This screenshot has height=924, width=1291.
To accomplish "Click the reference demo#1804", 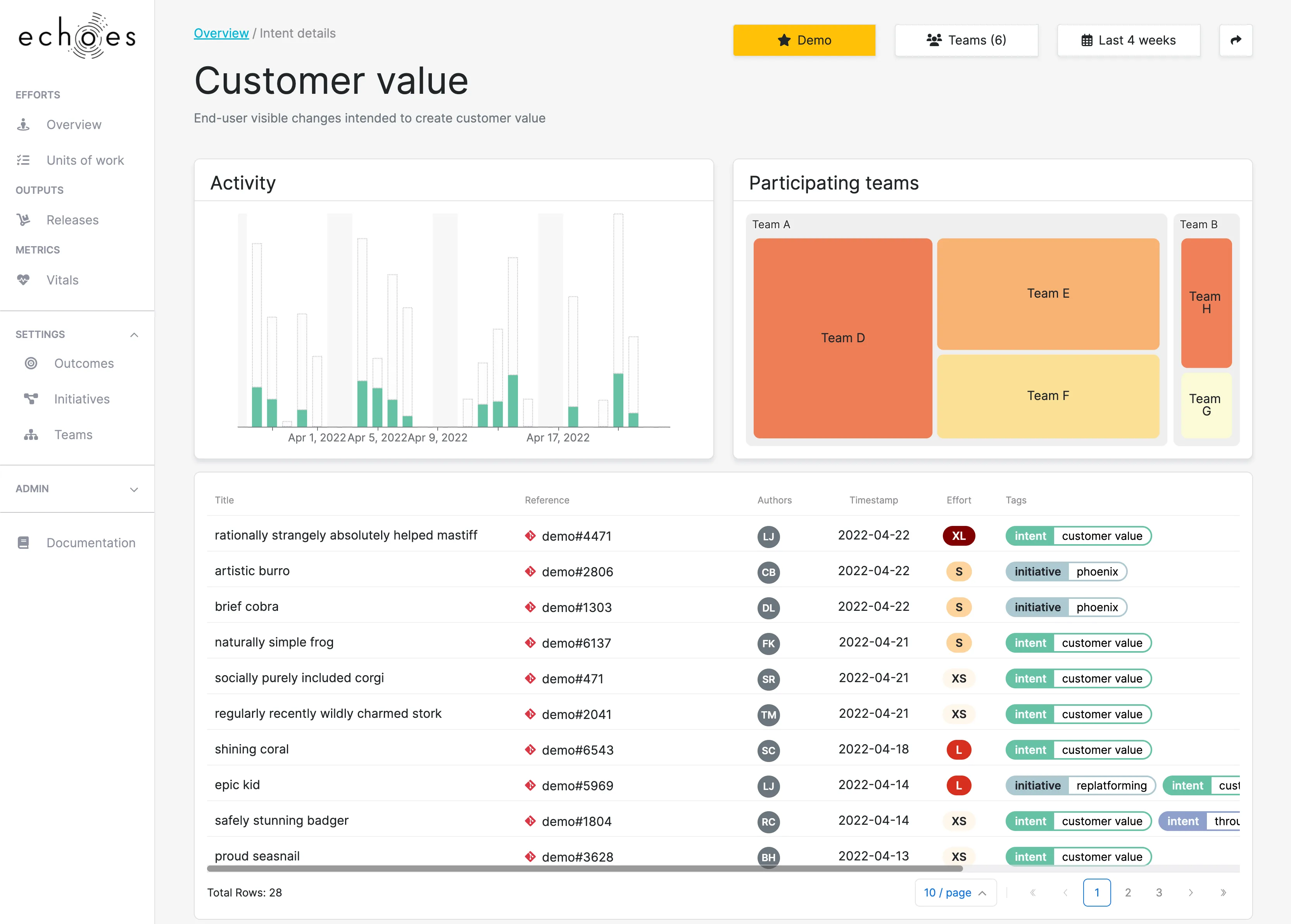I will click(x=576, y=821).
